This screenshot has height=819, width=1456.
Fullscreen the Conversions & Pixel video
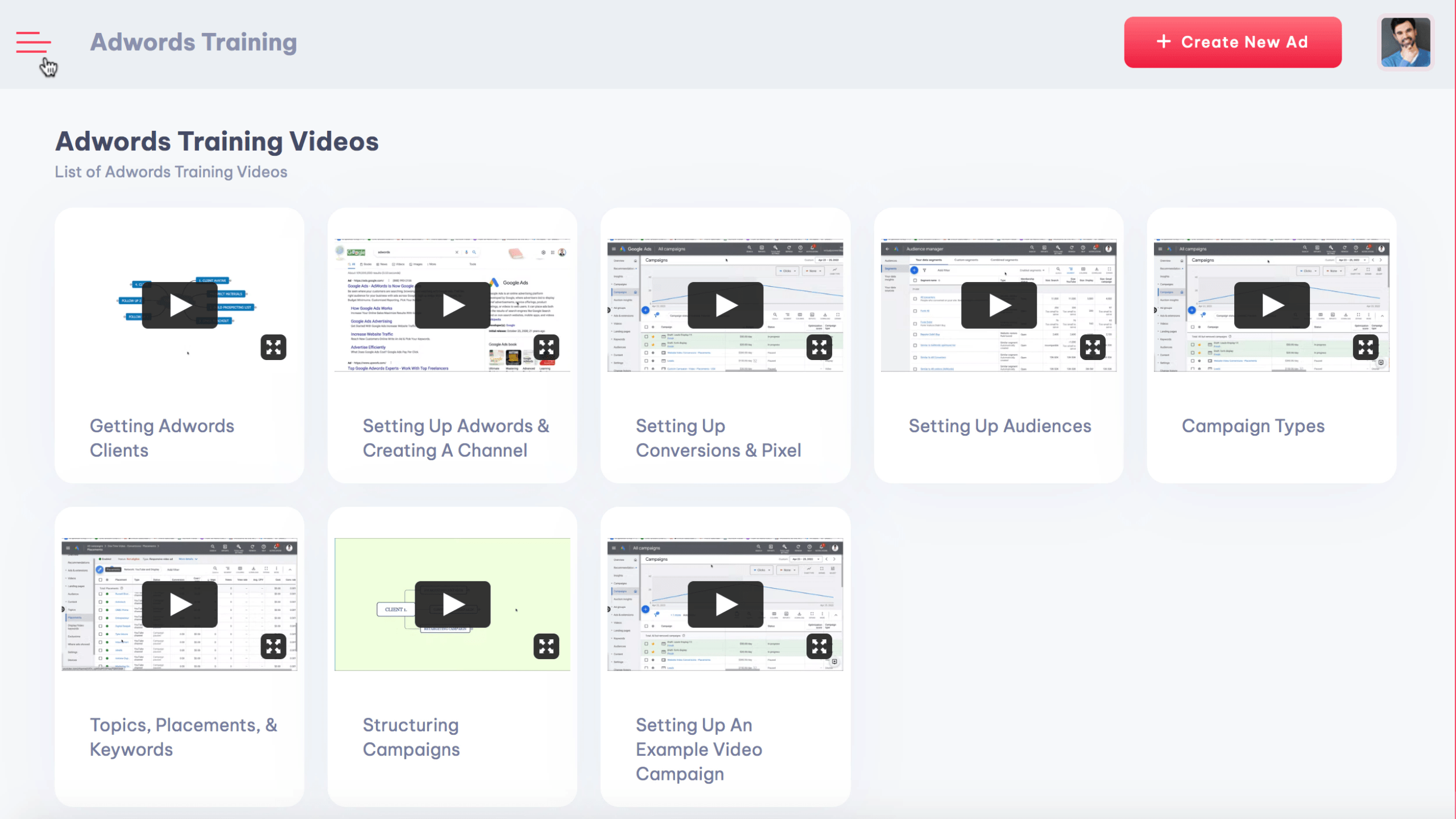(x=820, y=347)
